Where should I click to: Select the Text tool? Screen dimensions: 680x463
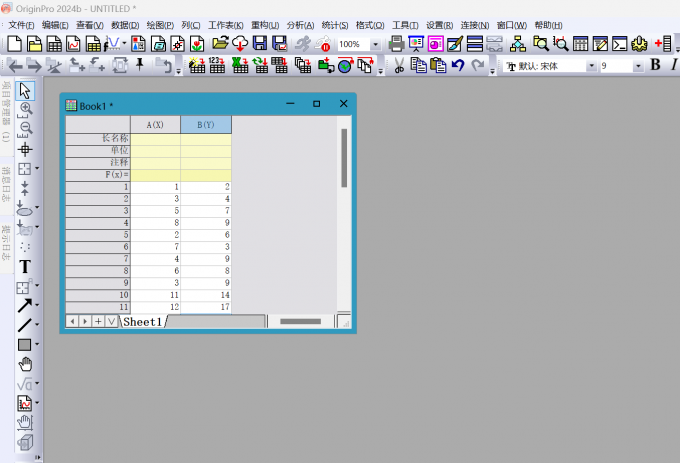point(25,267)
